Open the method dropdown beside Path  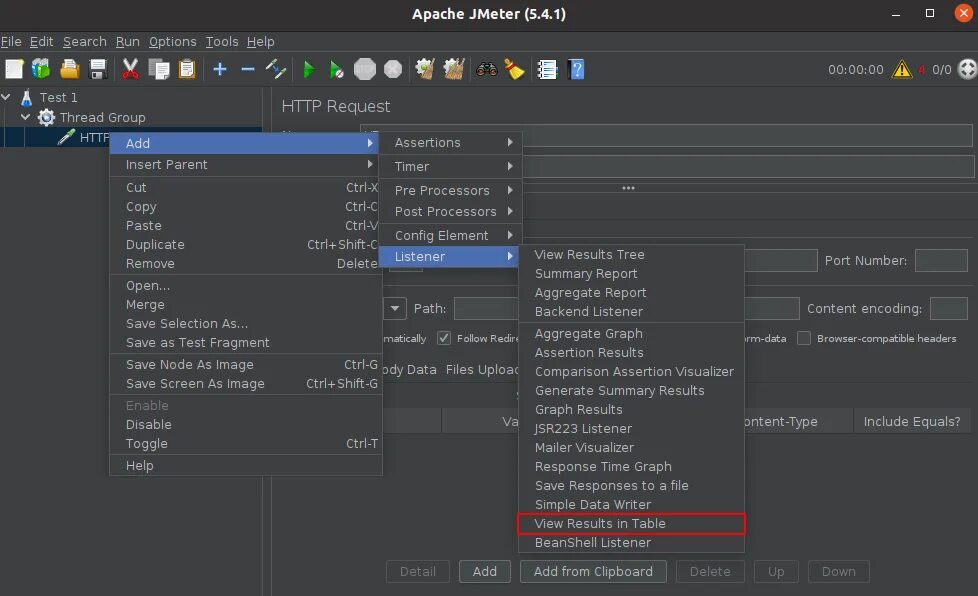(395, 309)
